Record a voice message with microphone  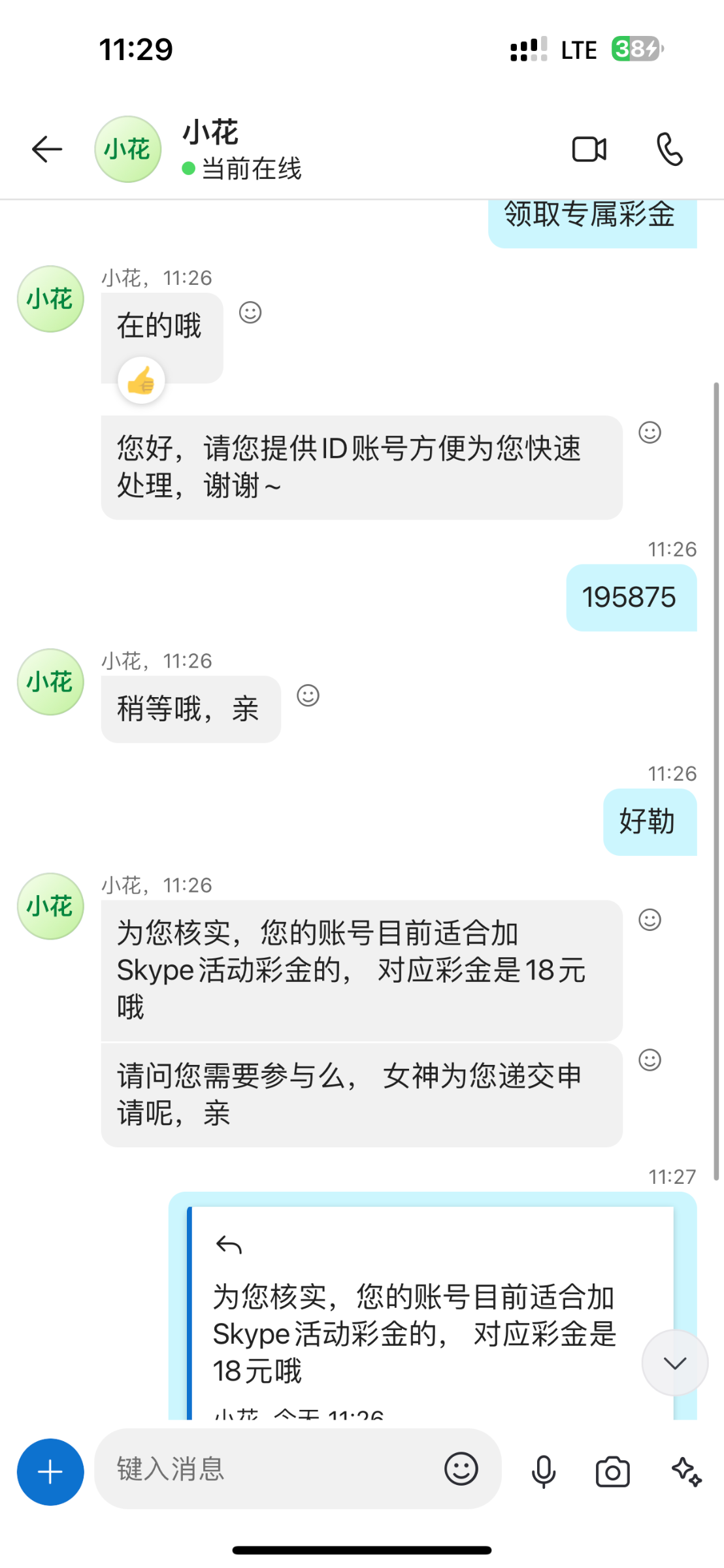(543, 1472)
